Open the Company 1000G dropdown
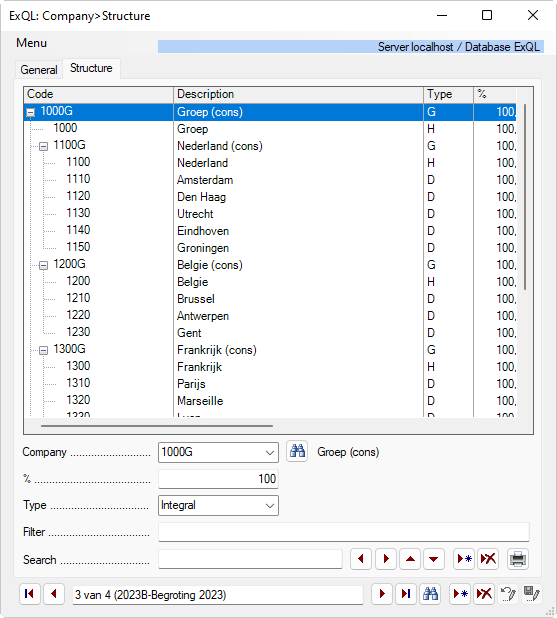The image size is (557, 618). coord(270,452)
